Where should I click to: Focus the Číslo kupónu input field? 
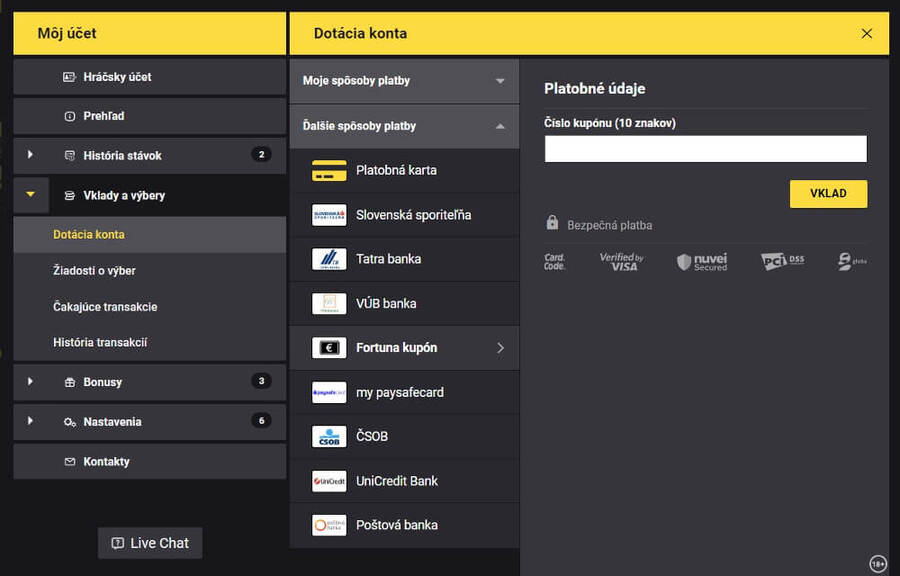705,149
